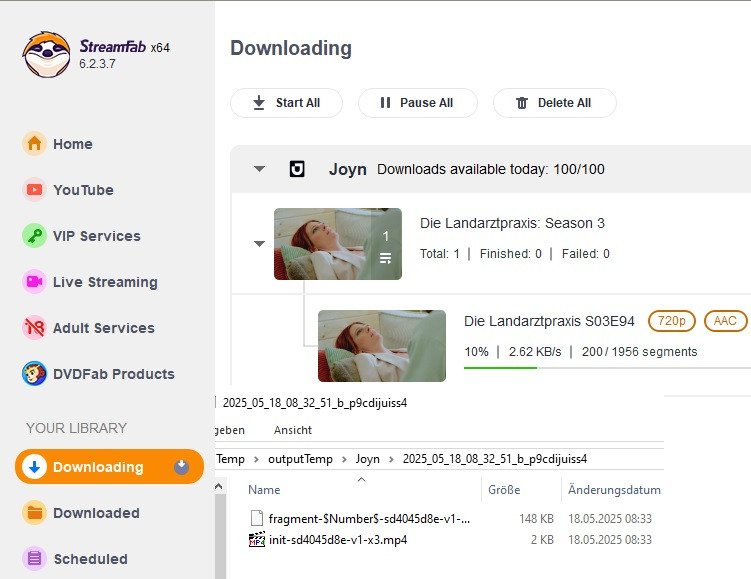This screenshot has height=579, width=751.
Task: Collapse Die Landarztpraxis Season 3 group
Action: (x=259, y=243)
